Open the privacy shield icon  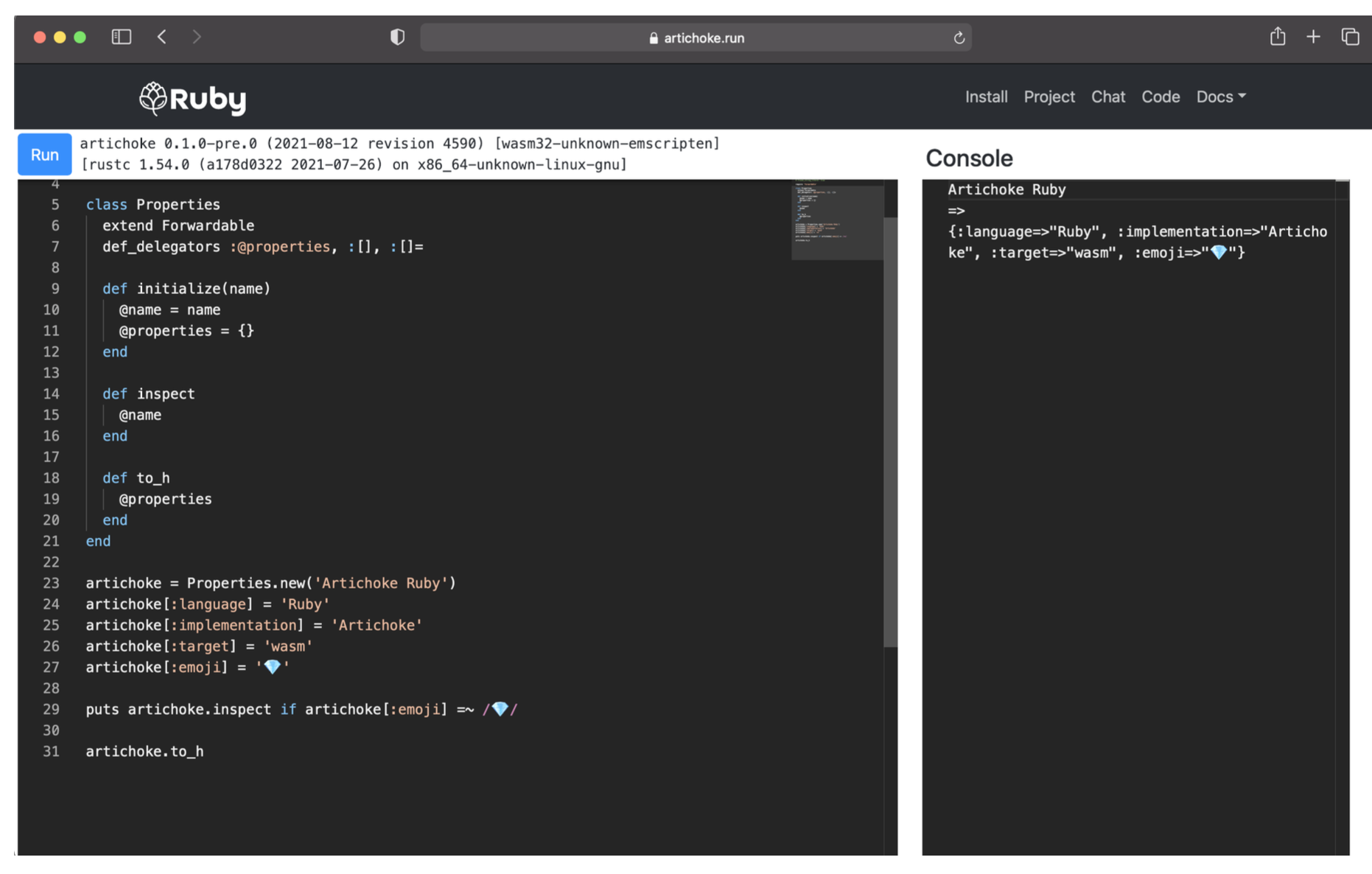click(397, 37)
